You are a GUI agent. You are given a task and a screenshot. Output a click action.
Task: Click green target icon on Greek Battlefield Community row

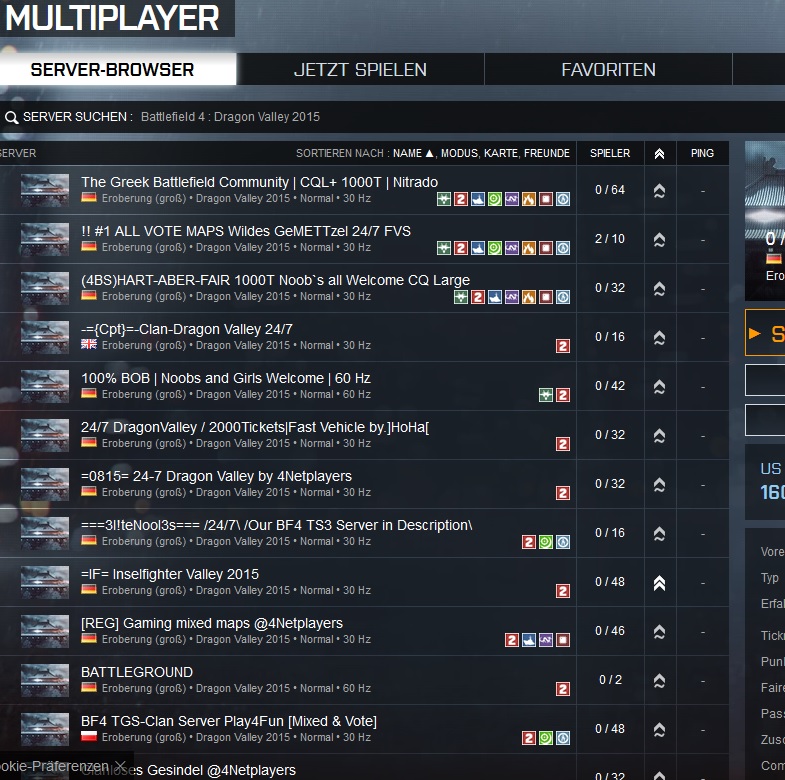pyautogui.click(x=495, y=199)
